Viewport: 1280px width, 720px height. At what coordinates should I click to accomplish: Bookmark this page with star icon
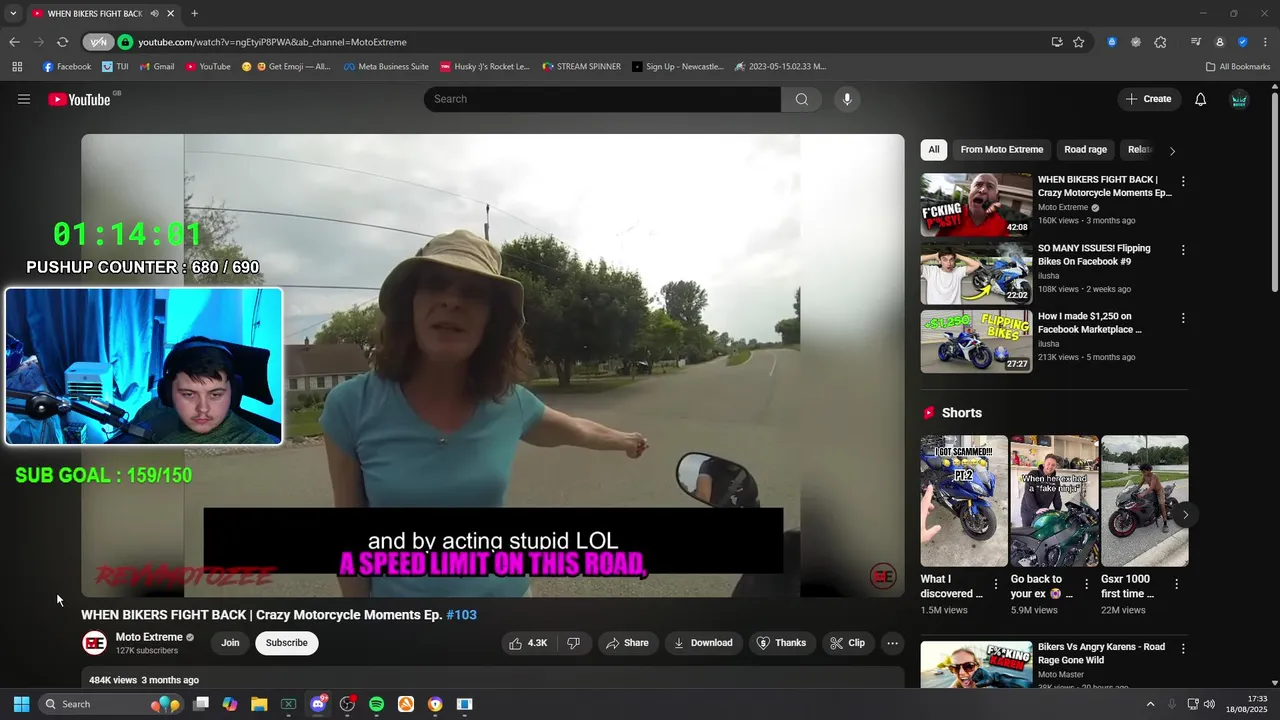[x=1079, y=42]
